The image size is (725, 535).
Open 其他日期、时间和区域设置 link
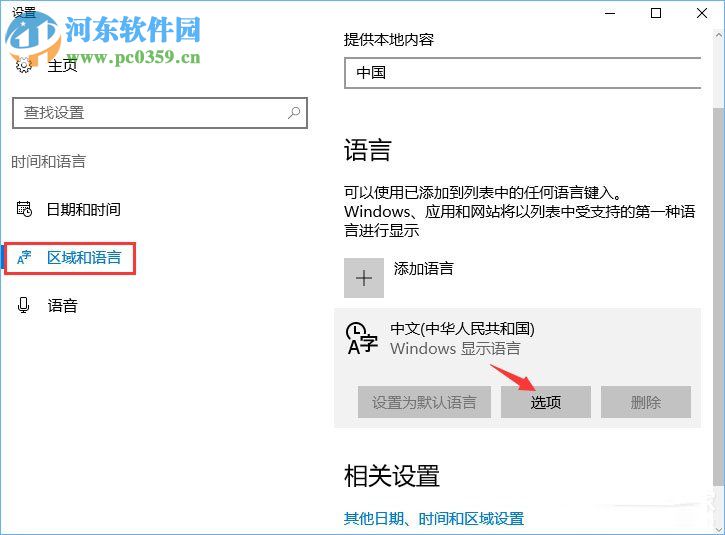[x=434, y=518]
